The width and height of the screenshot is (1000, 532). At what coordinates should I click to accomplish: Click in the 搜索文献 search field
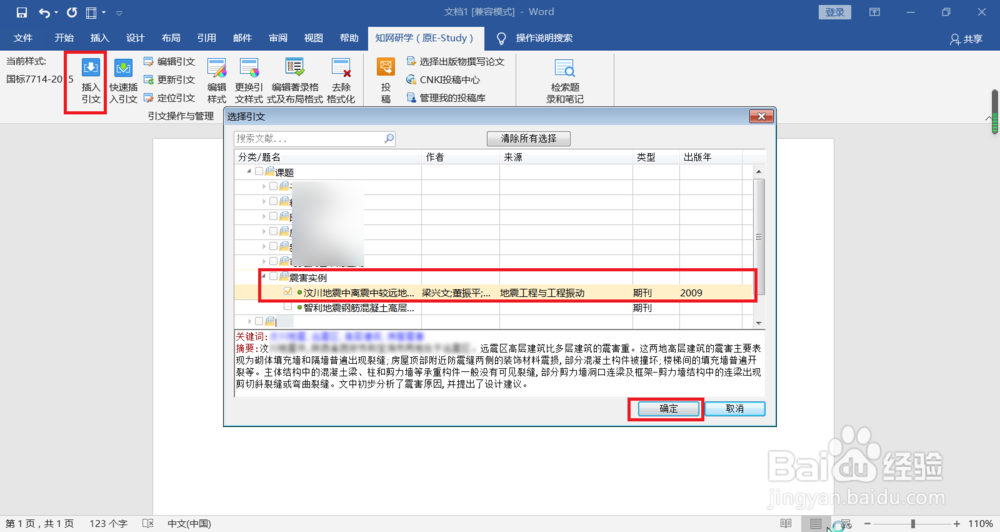pos(309,138)
